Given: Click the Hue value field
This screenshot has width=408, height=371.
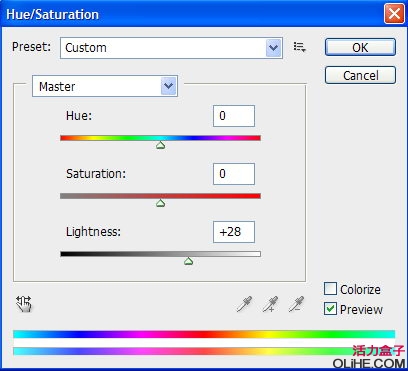Looking at the screenshot, I should coord(234,116).
